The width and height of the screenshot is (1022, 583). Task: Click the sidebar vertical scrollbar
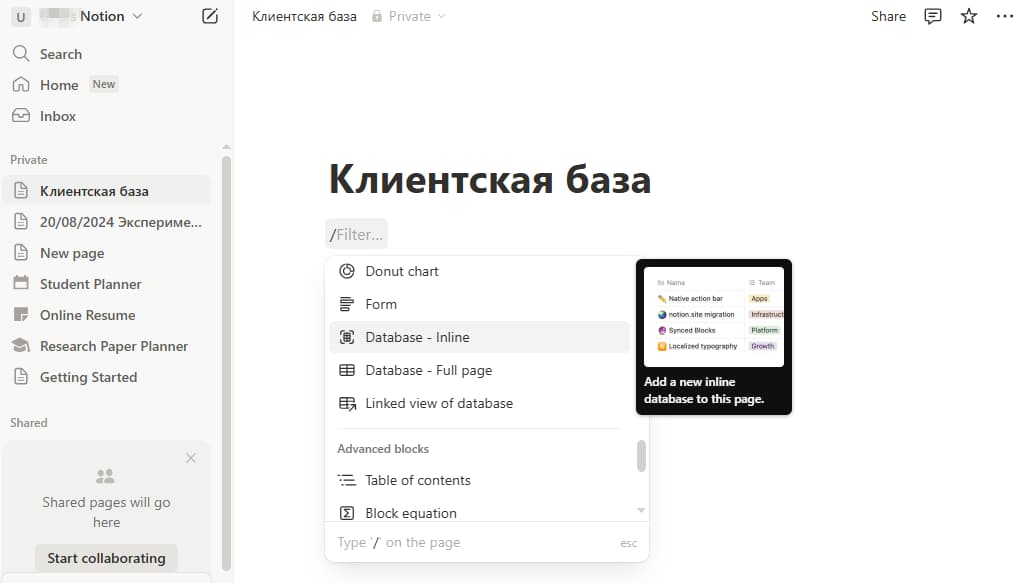point(226,362)
